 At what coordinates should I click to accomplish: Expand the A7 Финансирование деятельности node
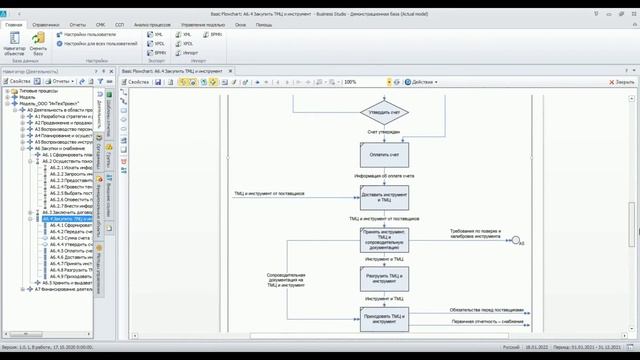click(23, 289)
